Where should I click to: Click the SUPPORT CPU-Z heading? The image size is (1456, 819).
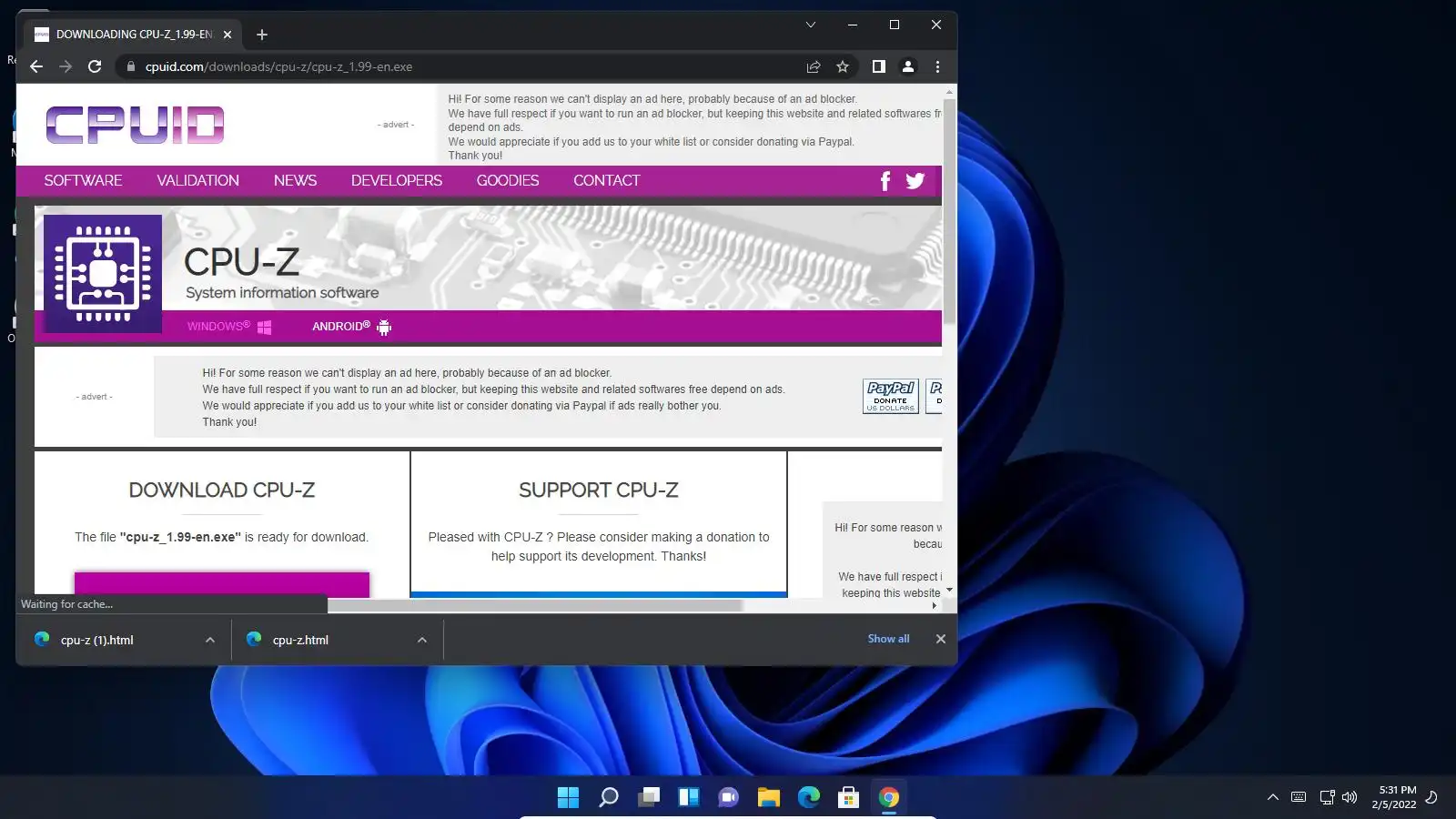pos(599,490)
